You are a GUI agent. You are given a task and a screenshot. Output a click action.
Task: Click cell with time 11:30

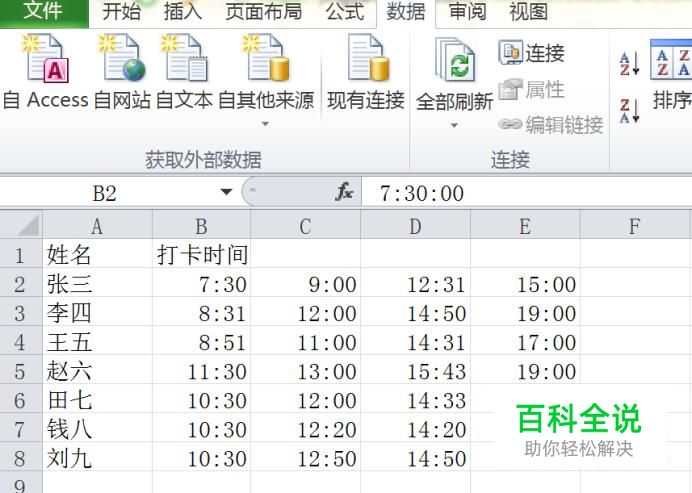[202, 371]
